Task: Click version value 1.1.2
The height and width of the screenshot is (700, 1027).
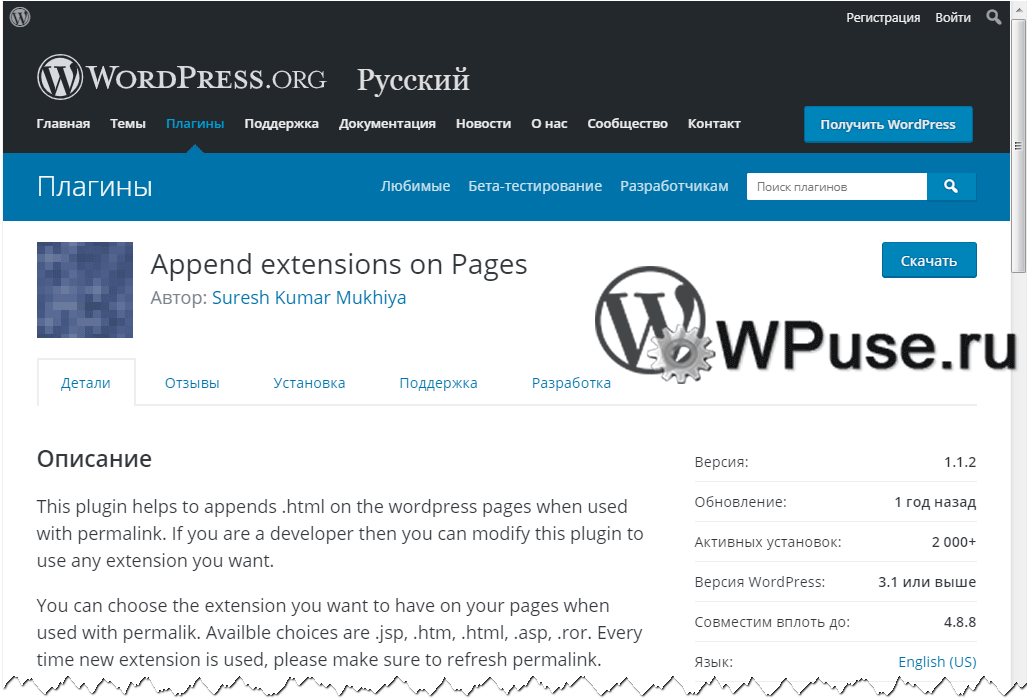Action: (960, 462)
